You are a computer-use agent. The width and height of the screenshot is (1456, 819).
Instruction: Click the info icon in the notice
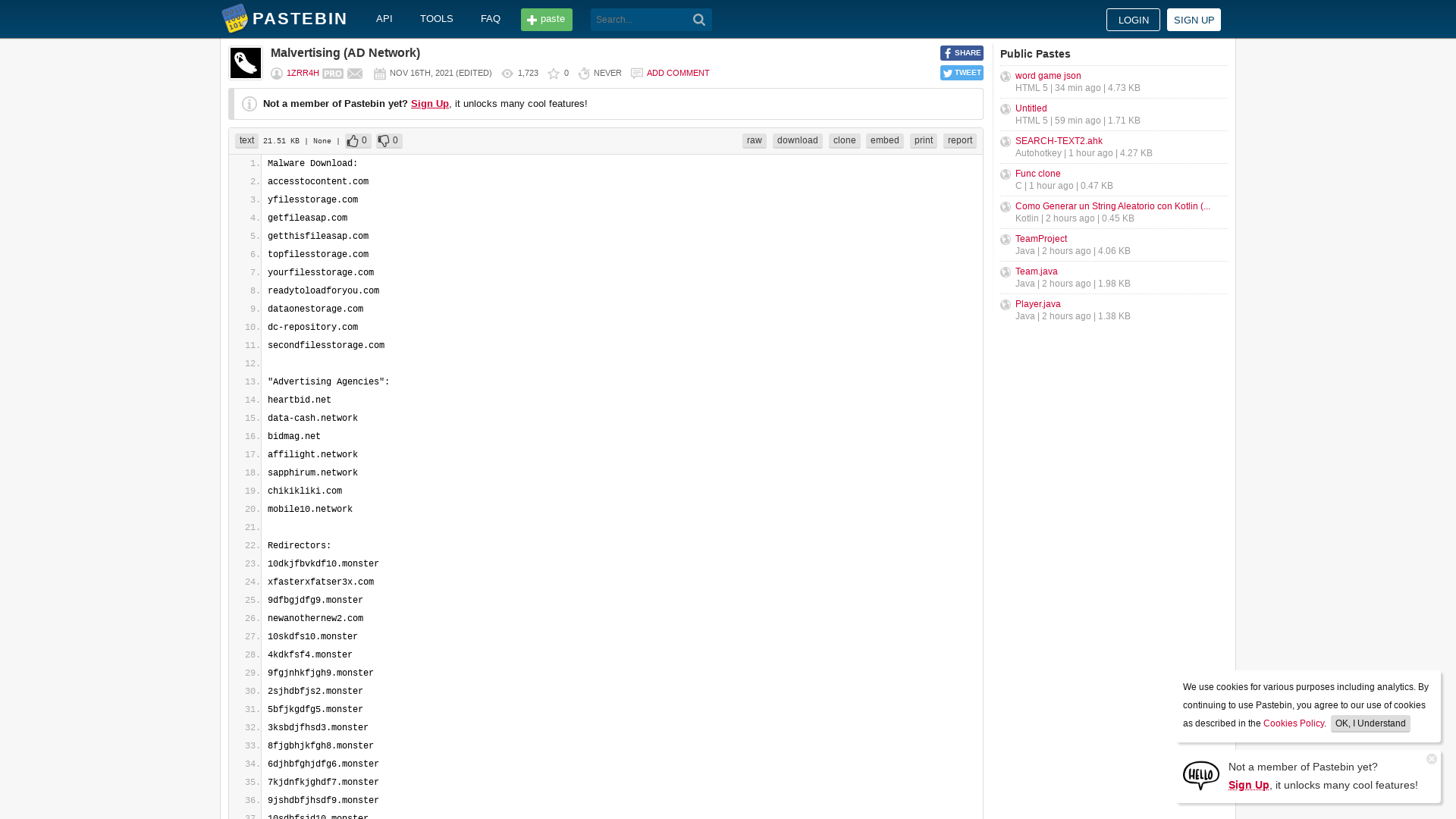249,104
